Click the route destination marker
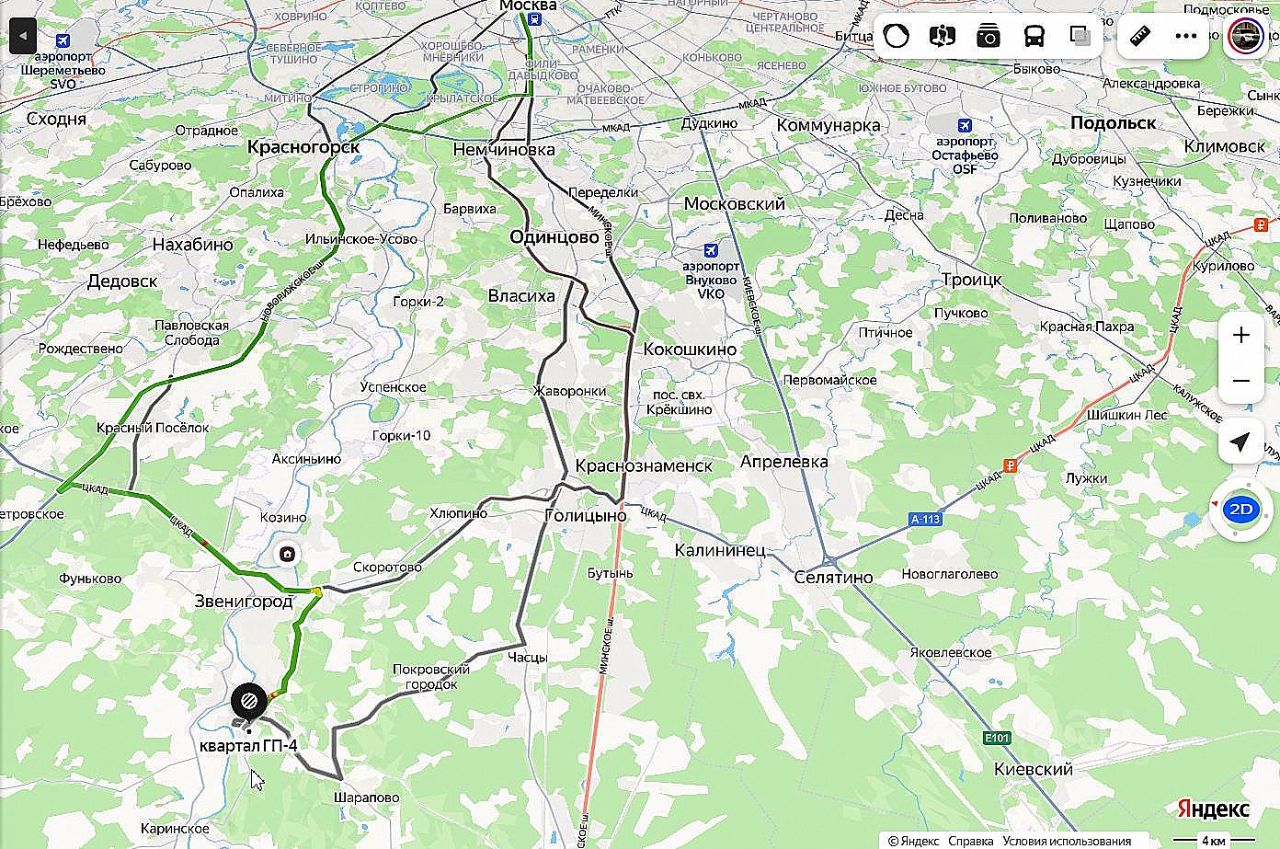 coord(248,701)
